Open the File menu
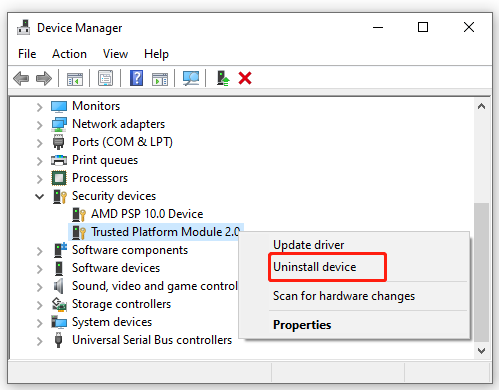The image size is (499, 390). (x=27, y=54)
